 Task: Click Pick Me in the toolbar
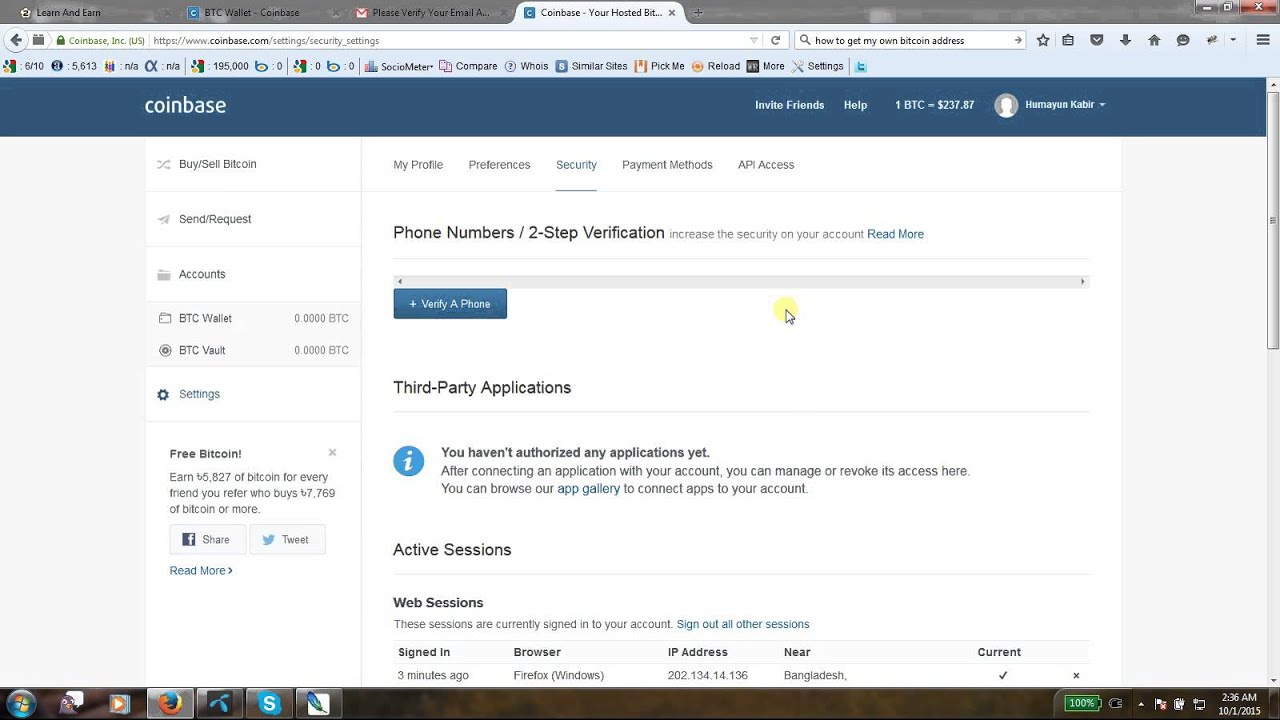(x=660, y=66)
